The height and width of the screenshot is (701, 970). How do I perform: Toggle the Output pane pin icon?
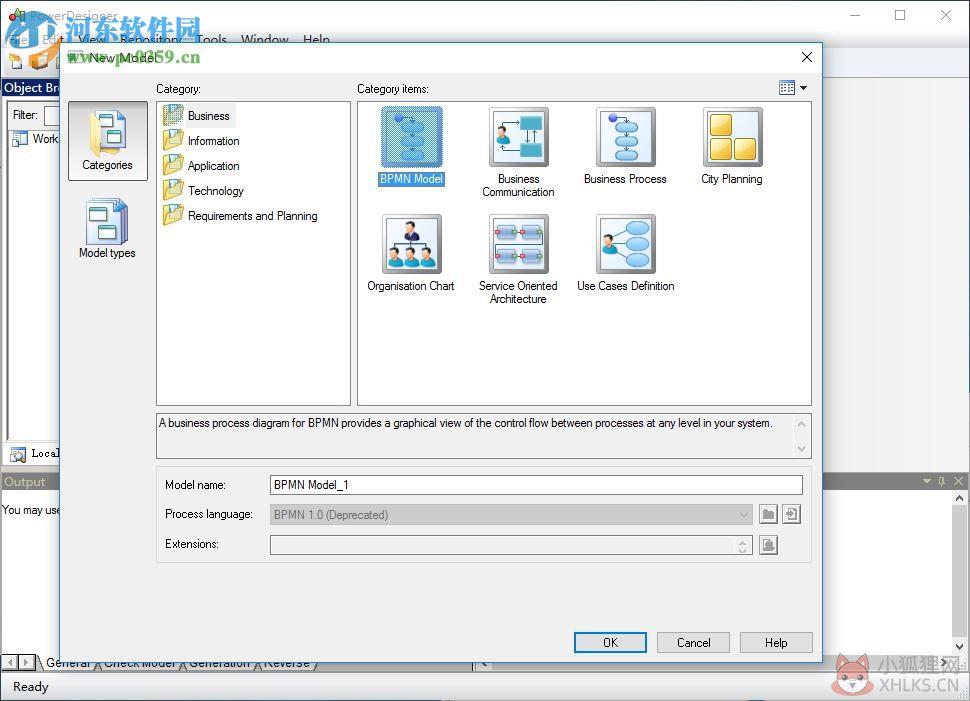942,481
